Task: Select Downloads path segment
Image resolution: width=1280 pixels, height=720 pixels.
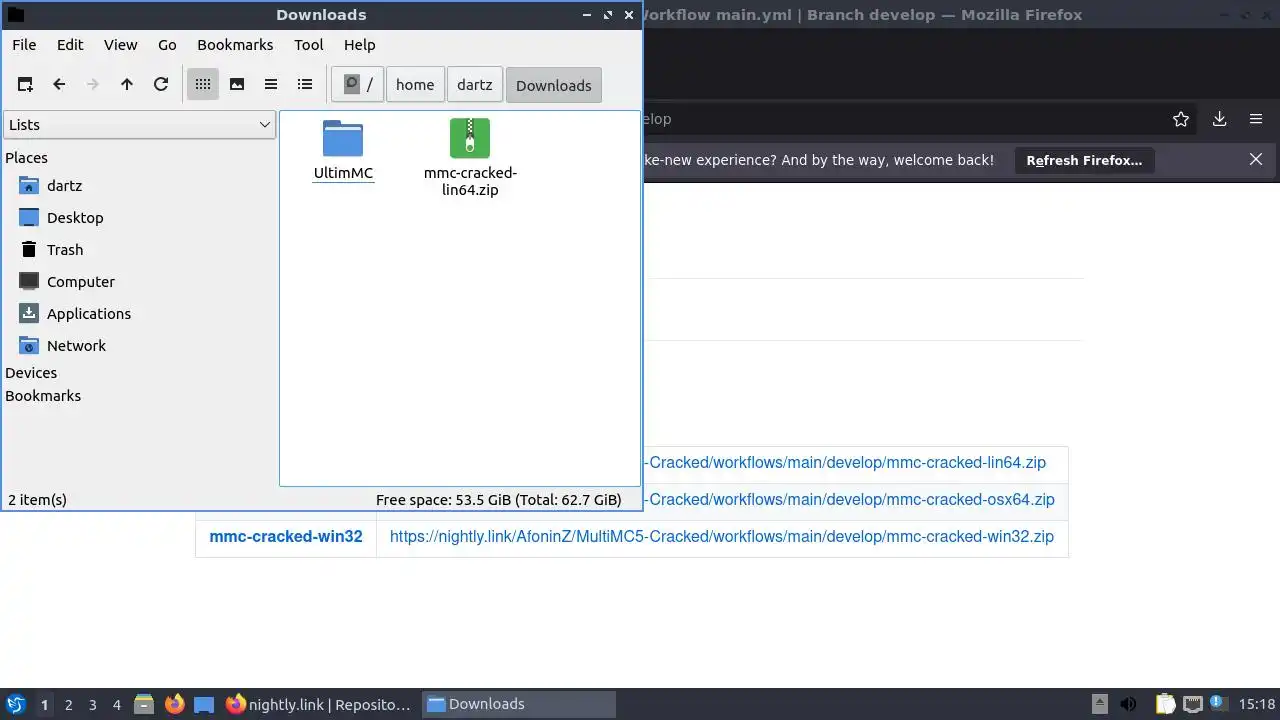Action: (x=554, y=85)
